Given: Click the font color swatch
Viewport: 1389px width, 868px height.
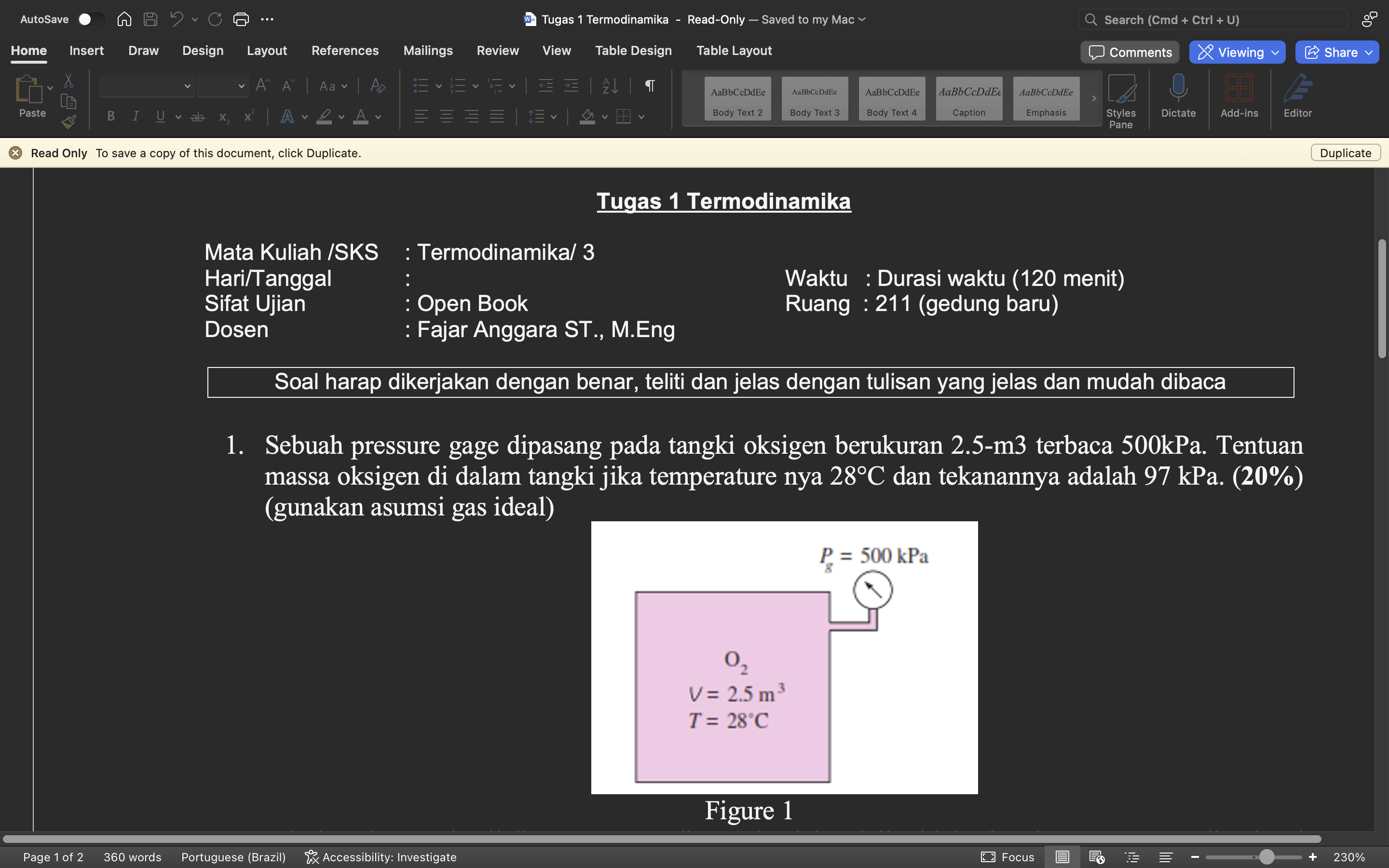Looking at the screenshot, I should (360, 117).
